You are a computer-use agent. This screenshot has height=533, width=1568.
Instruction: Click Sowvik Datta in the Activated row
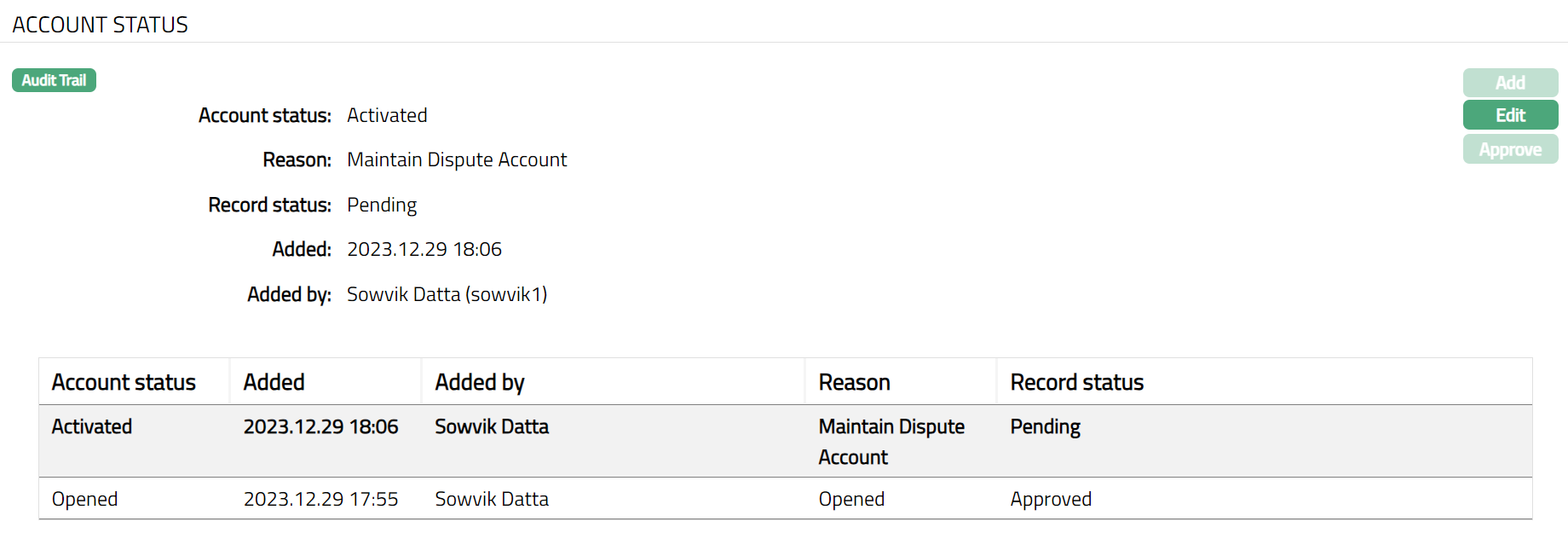(x=492, y=426)
